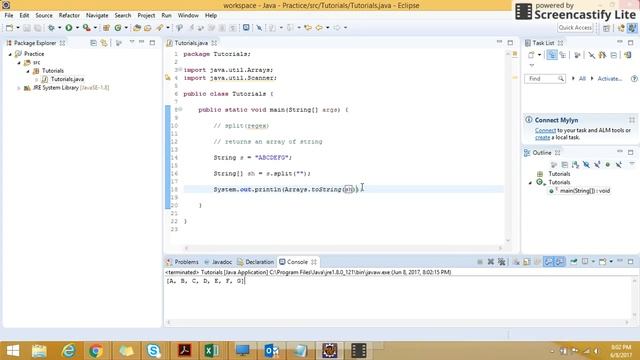Select Tutorials.java in Package Explorer
The width and height of the screenshot is (640, 360).
tap(67, 79)
